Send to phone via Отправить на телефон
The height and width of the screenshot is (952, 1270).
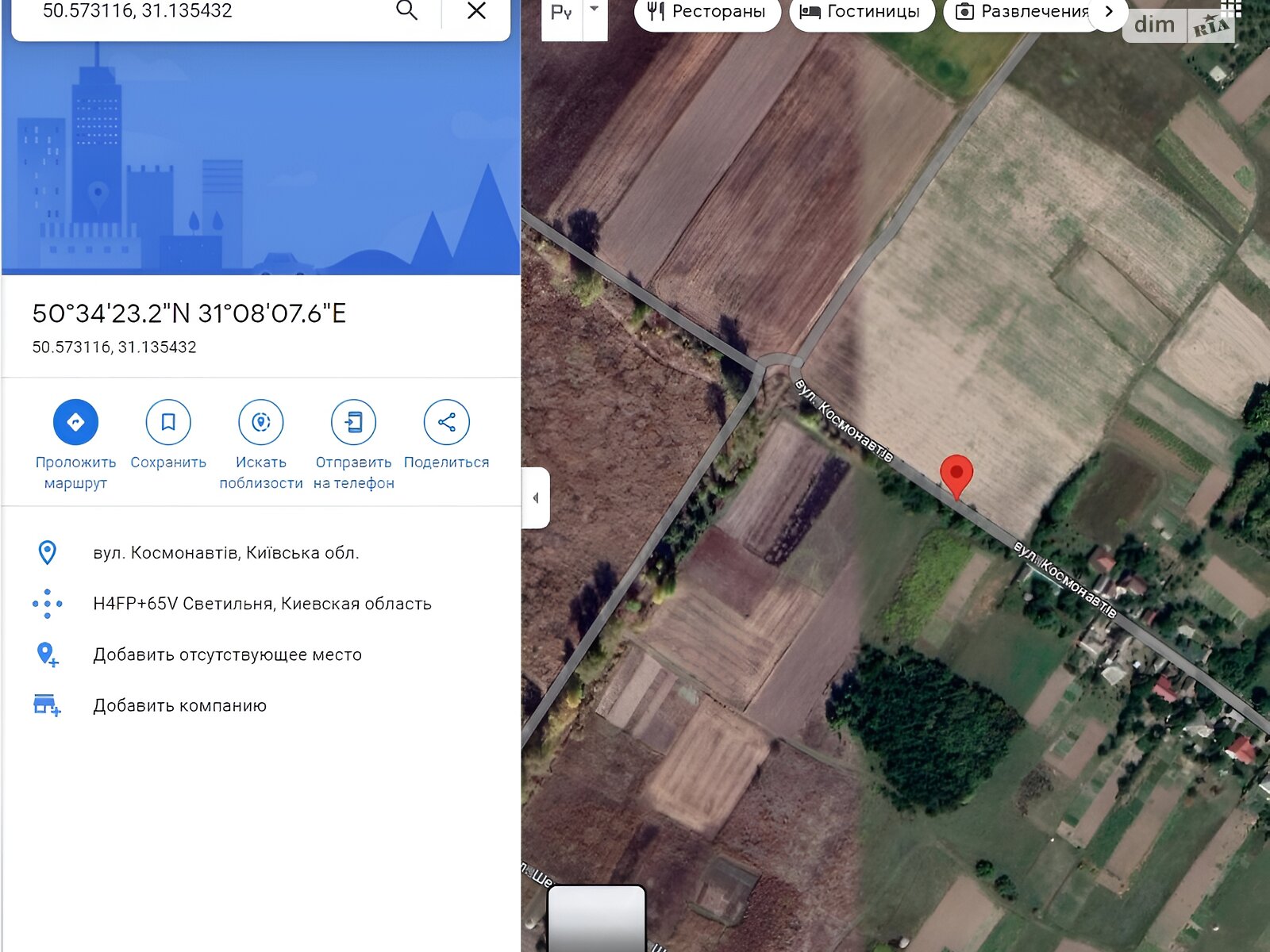point(353,422)
